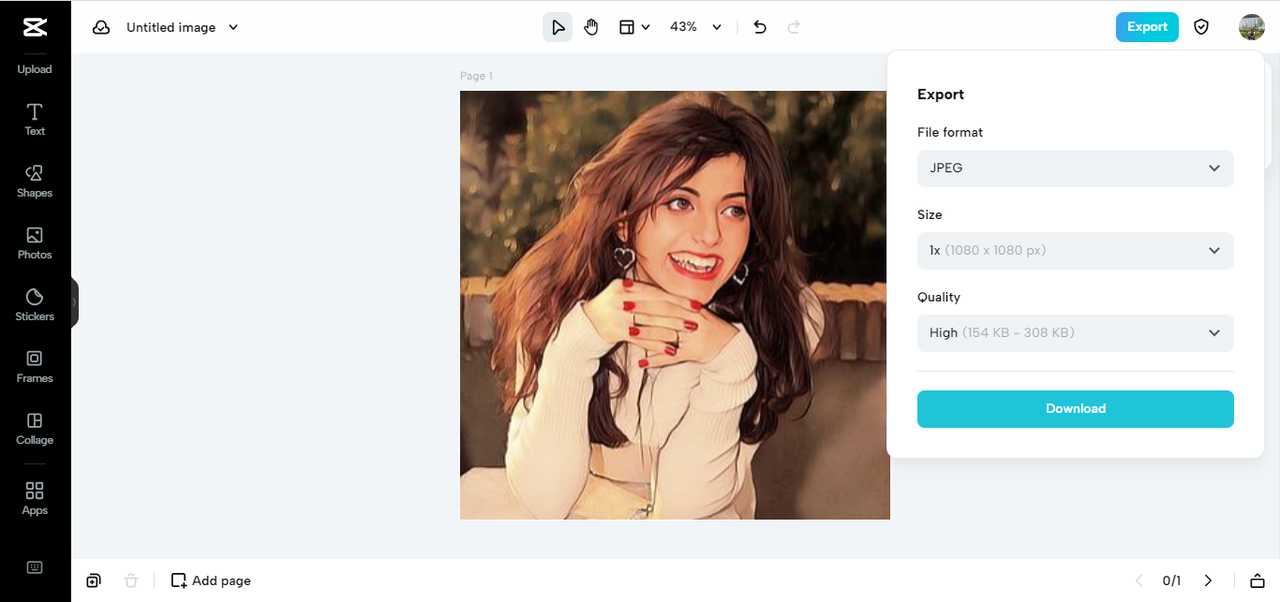This screenshot has width=1280, height=602.
Task: Select the pointer Select tool
Action: tap(558, 27)
